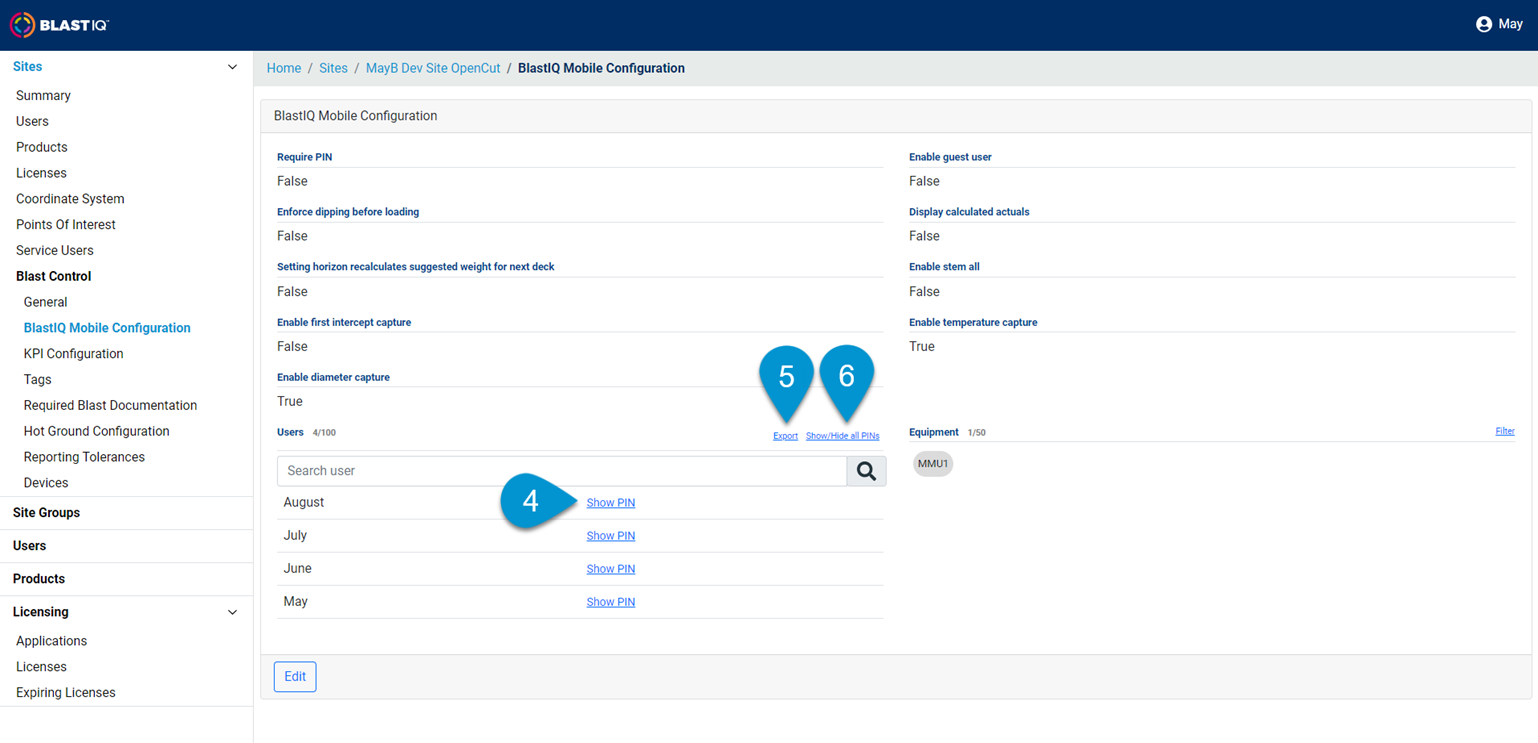Select the MMU1 equipment chip
The width and height of the screenshot is (1538, 743).
click(933, 464)
